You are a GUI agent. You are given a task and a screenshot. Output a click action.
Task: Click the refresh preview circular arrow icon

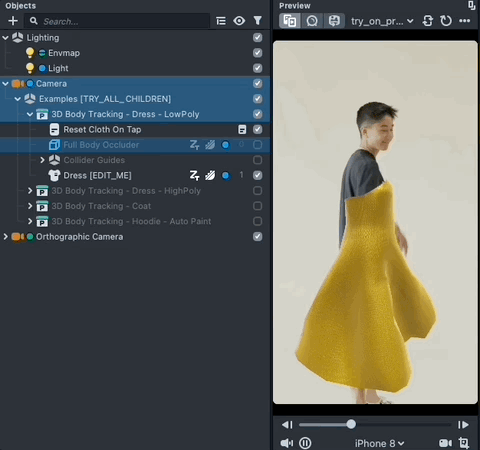(446, 21)
